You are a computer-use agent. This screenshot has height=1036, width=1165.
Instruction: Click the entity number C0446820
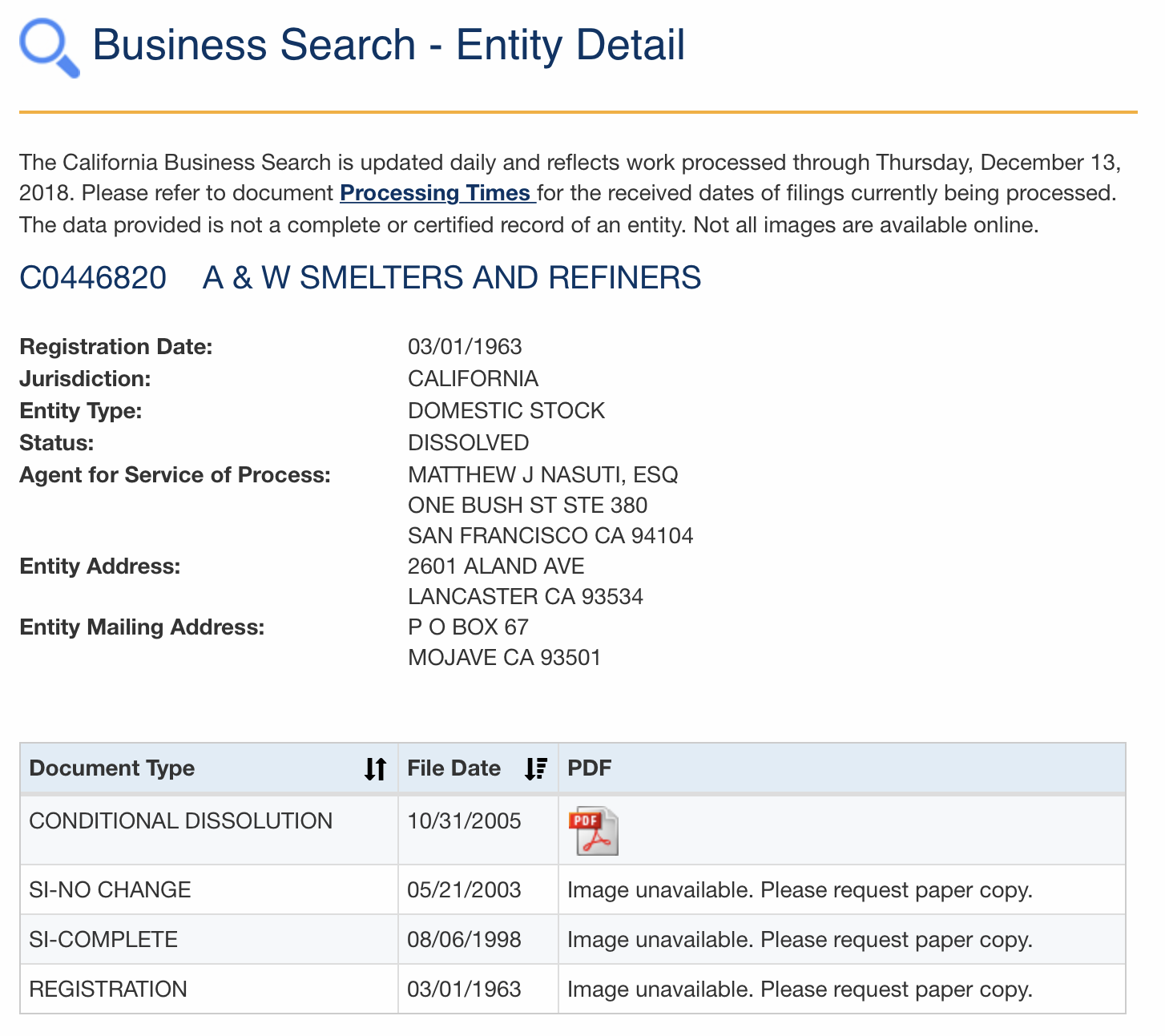point(93,278)
